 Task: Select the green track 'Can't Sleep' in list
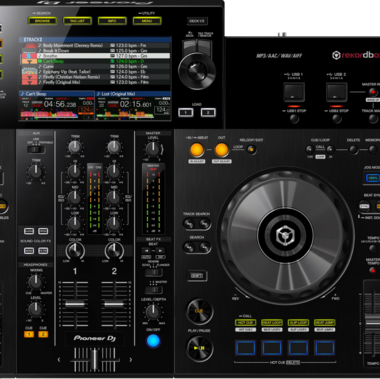(95, 61)
